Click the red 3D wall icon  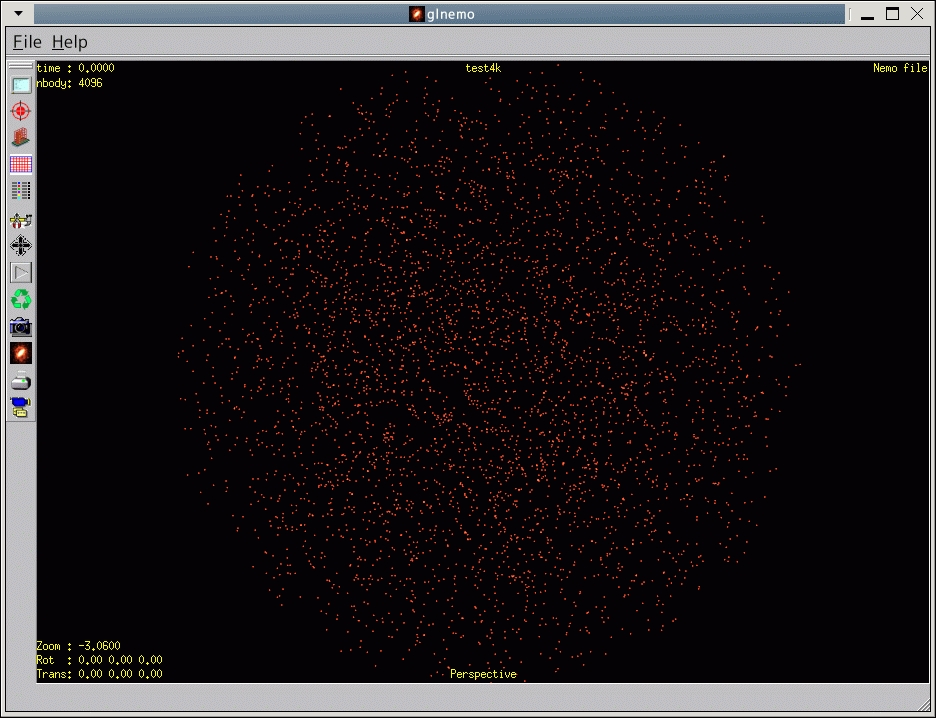(x=21, y=138)
